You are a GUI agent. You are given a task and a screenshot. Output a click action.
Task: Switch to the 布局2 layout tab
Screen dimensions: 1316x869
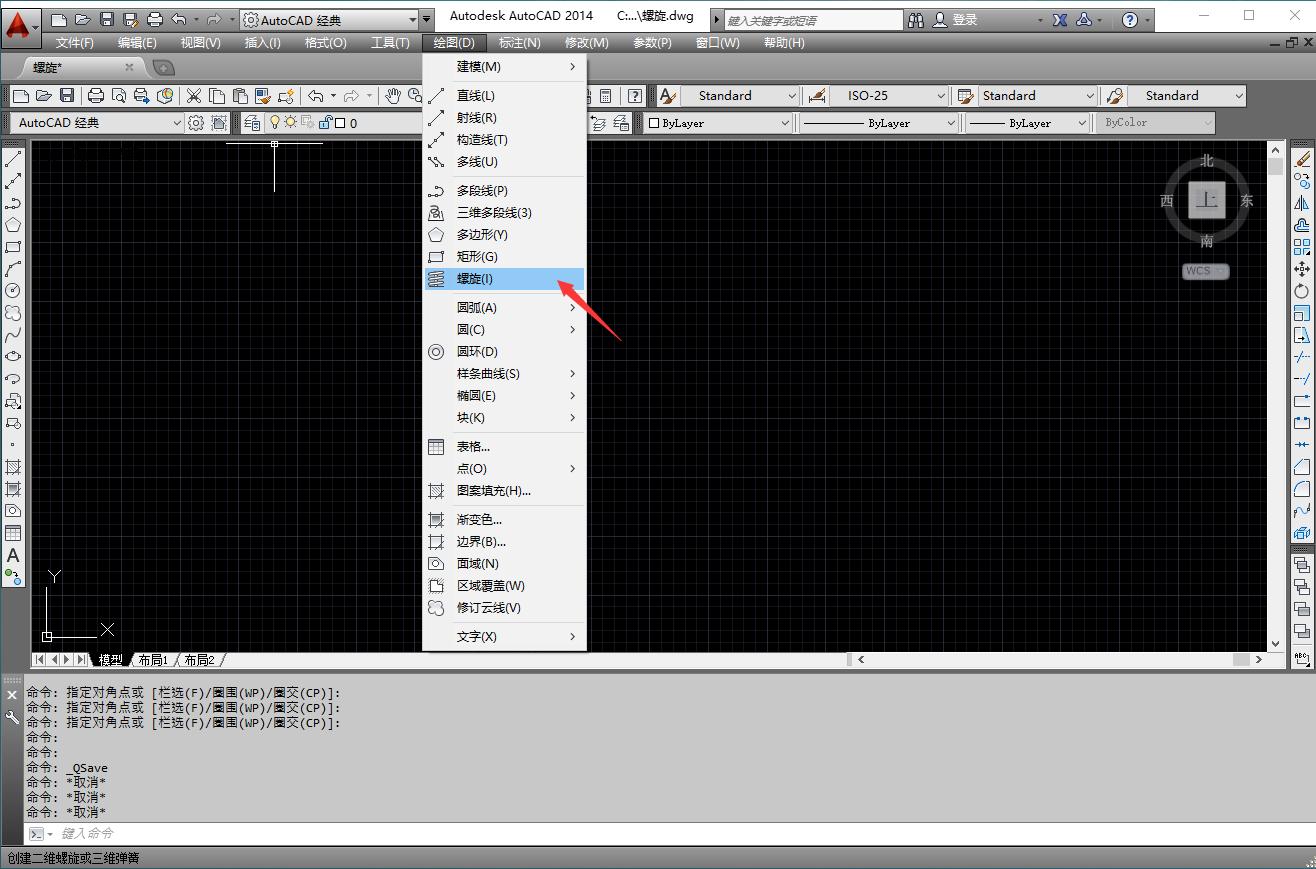(x=199, y=660)
